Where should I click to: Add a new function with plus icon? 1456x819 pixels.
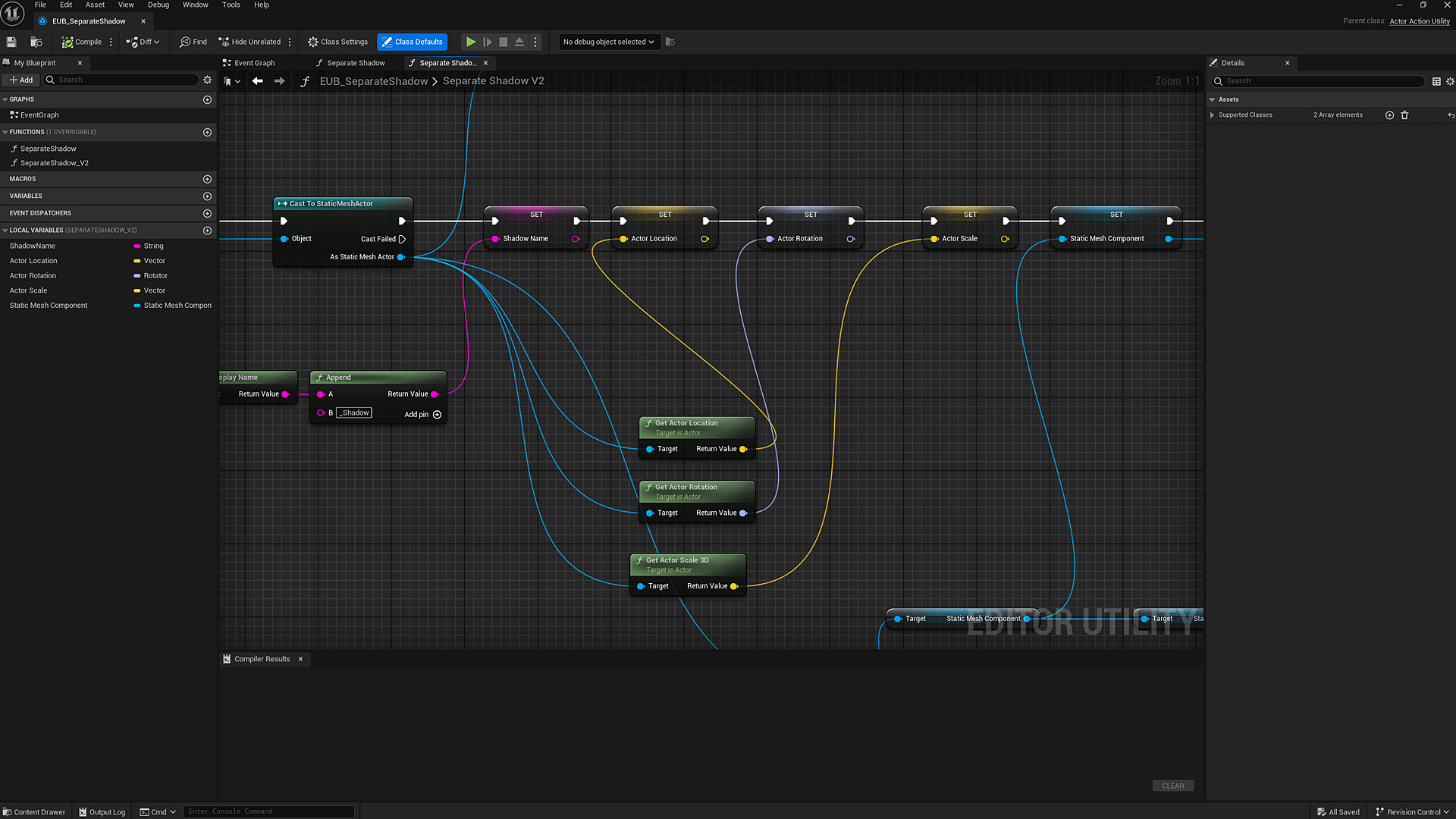point(207,132)
